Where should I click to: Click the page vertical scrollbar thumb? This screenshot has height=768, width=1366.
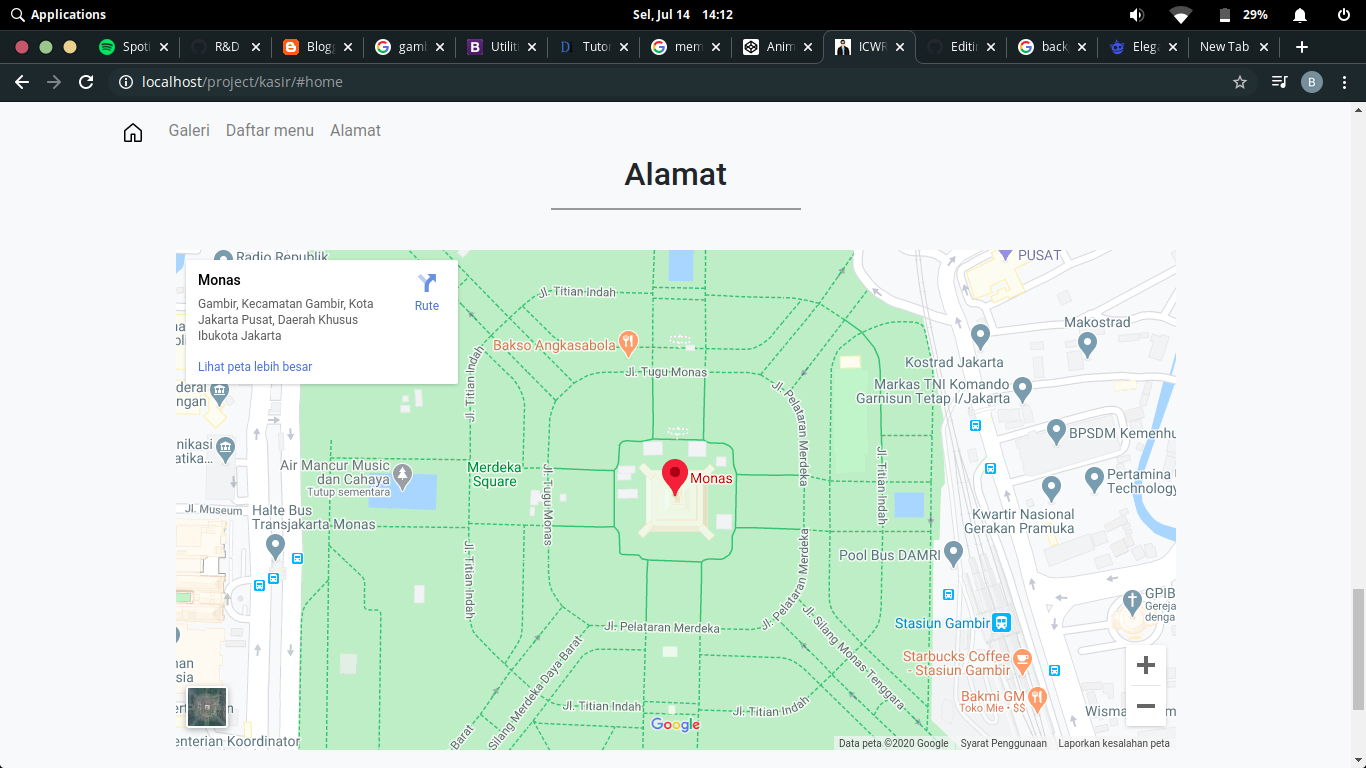(x=1358, y=649)
